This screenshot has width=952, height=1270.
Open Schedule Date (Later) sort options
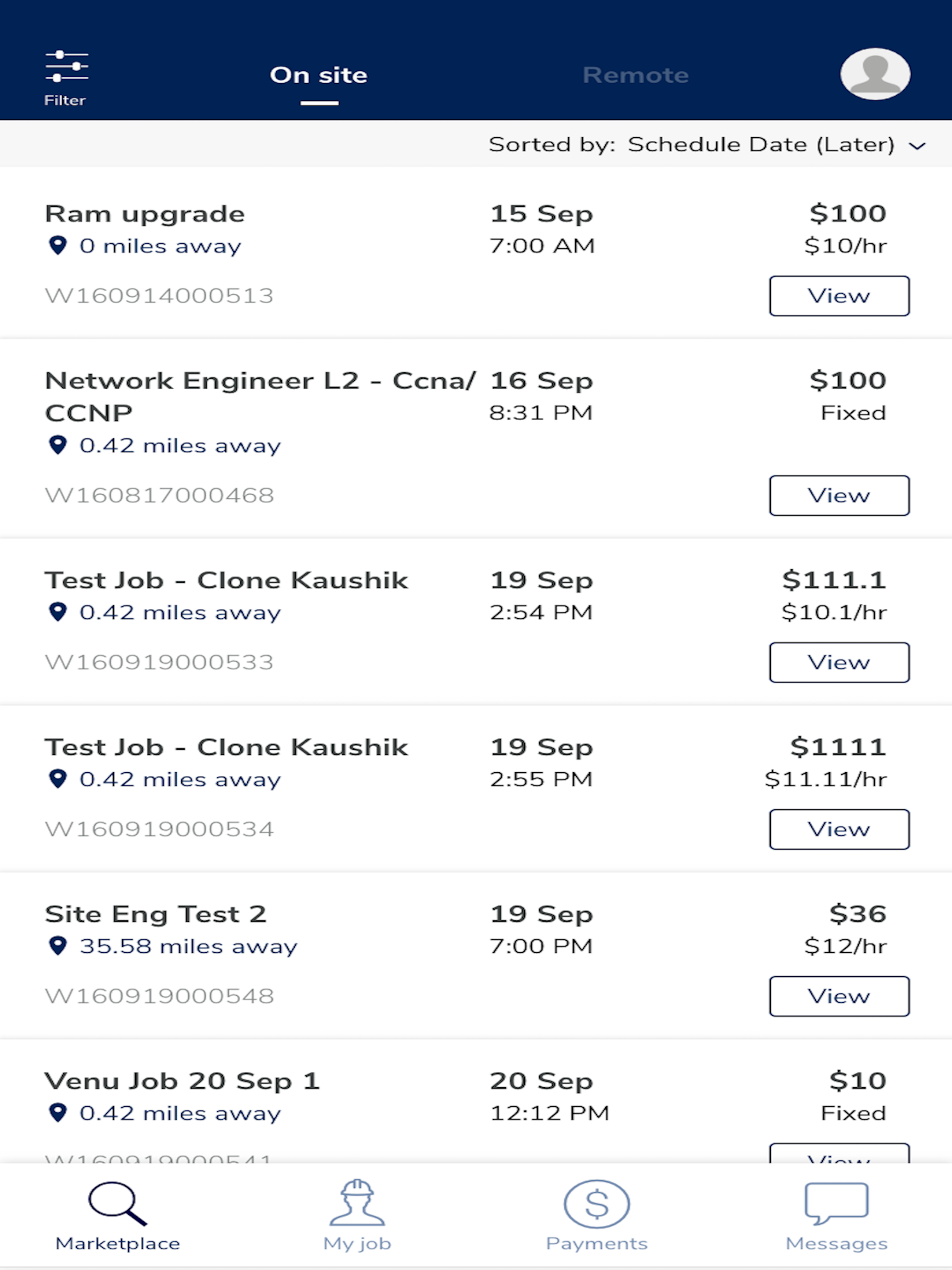(x=761, y=144)
